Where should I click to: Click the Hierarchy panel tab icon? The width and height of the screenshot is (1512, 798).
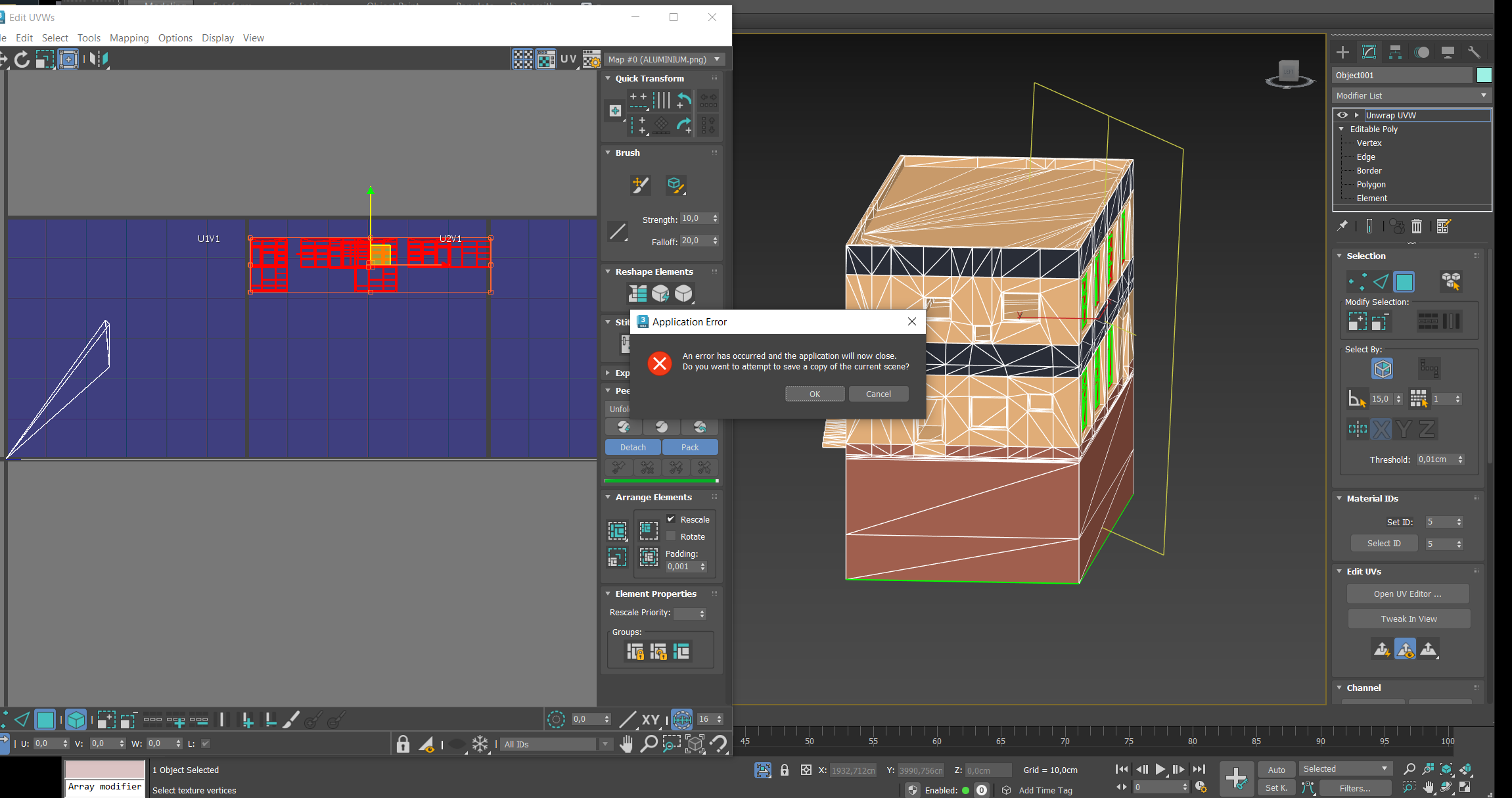tap(1395, 53)
